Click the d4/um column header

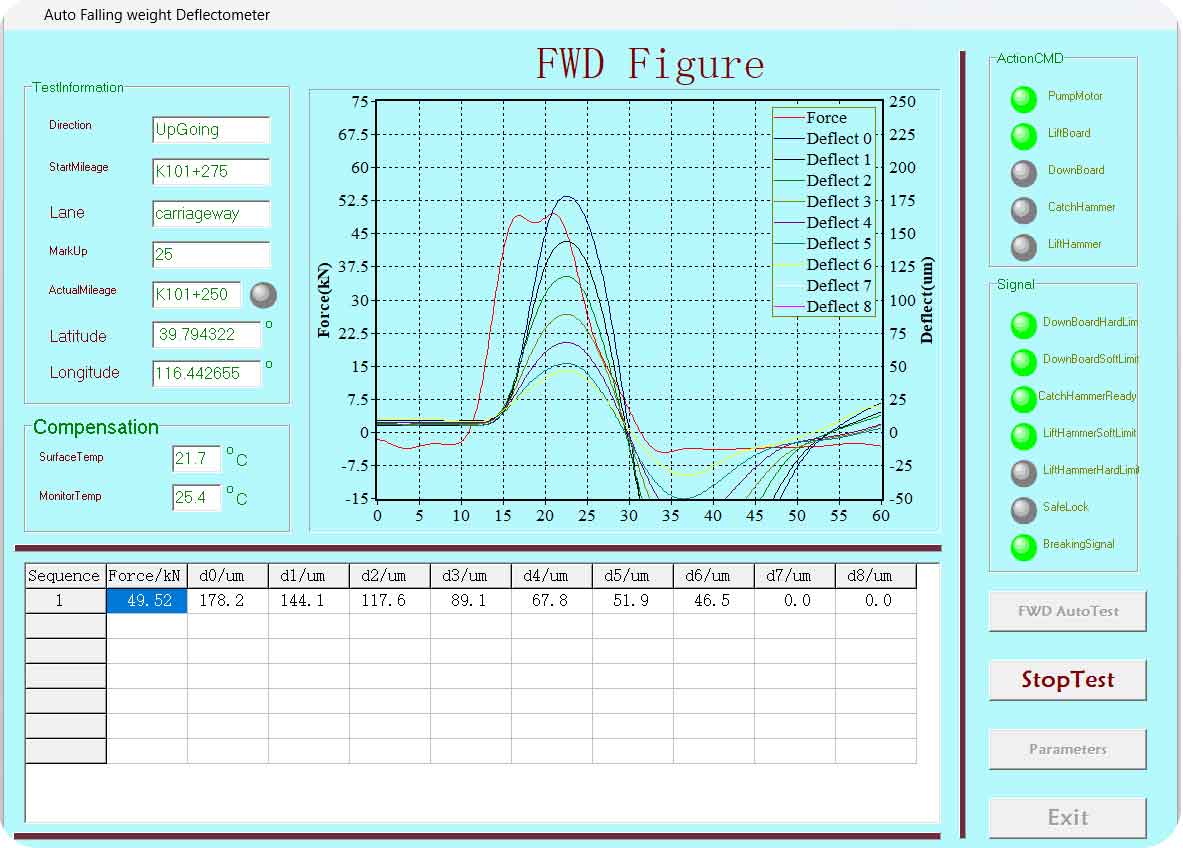[x=552, y=576]
